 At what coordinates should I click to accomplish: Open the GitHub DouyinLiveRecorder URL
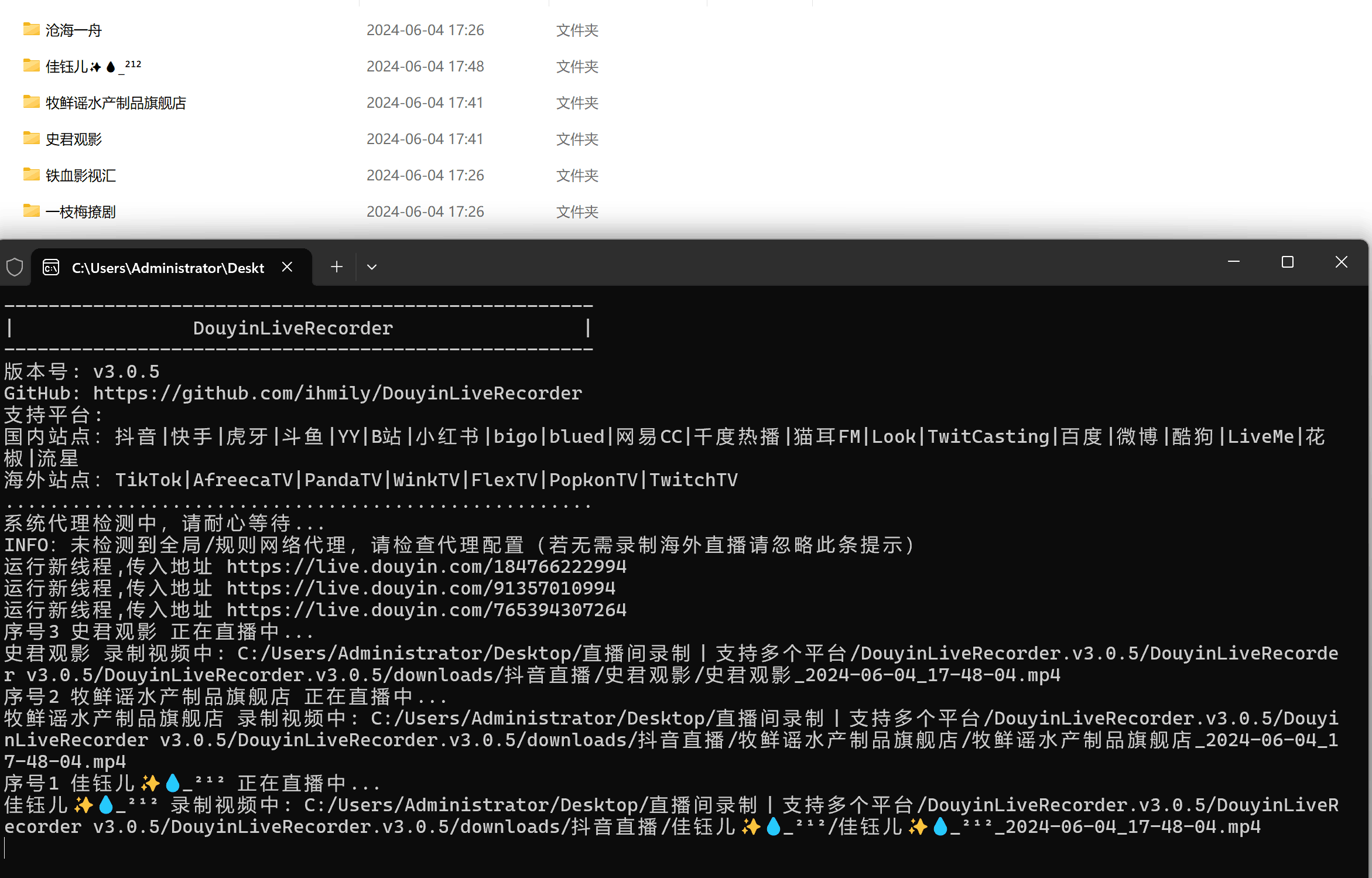(337, 393)
